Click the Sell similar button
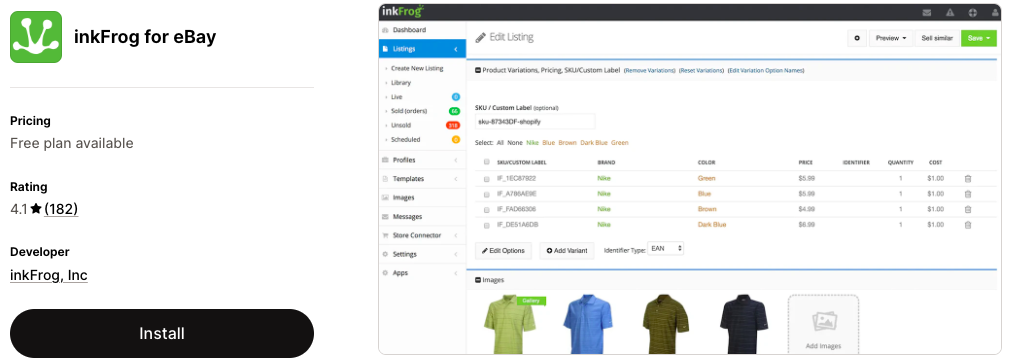Screen dimensions: 1014x364 (937, 38)
